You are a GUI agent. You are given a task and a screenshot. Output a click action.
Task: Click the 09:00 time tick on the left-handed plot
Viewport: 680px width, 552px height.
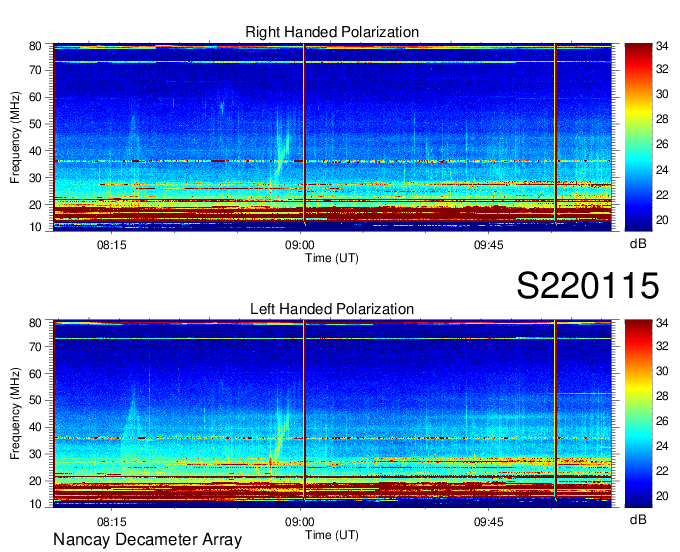300,522
